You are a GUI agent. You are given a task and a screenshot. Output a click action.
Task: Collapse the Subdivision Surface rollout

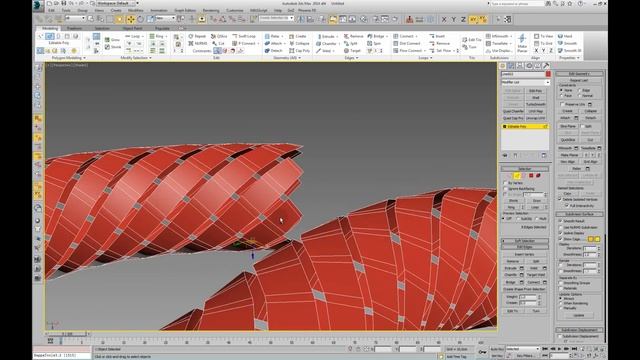tap(579, 214)
